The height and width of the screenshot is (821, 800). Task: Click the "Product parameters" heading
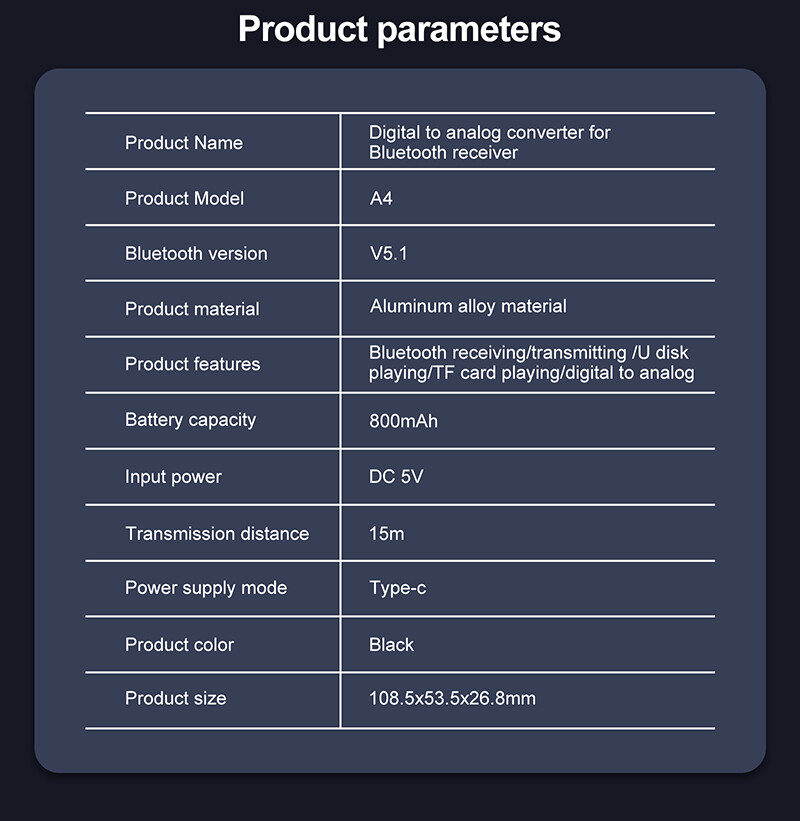coord(399,29)
